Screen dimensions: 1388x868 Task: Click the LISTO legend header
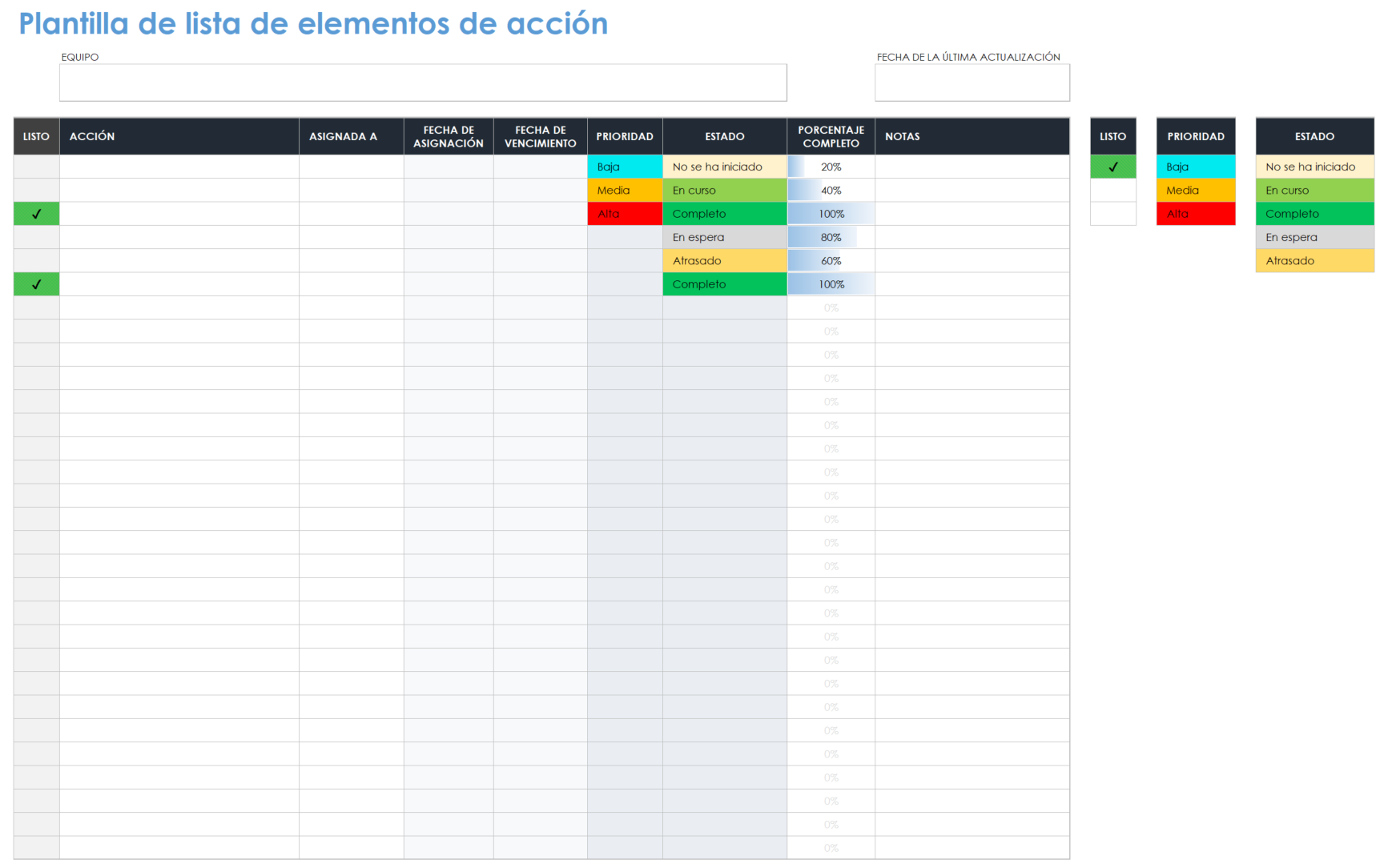[x=1113, y=136]
